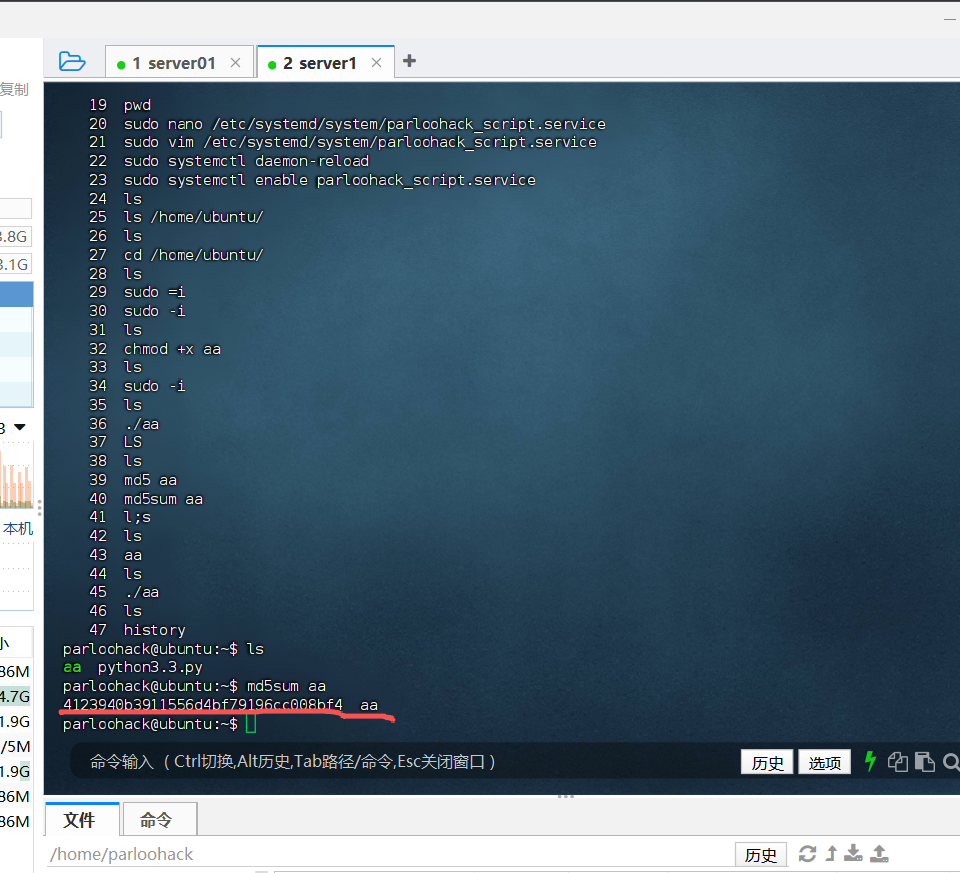Open 历史 in the command input bar

(x=767, y=763)
